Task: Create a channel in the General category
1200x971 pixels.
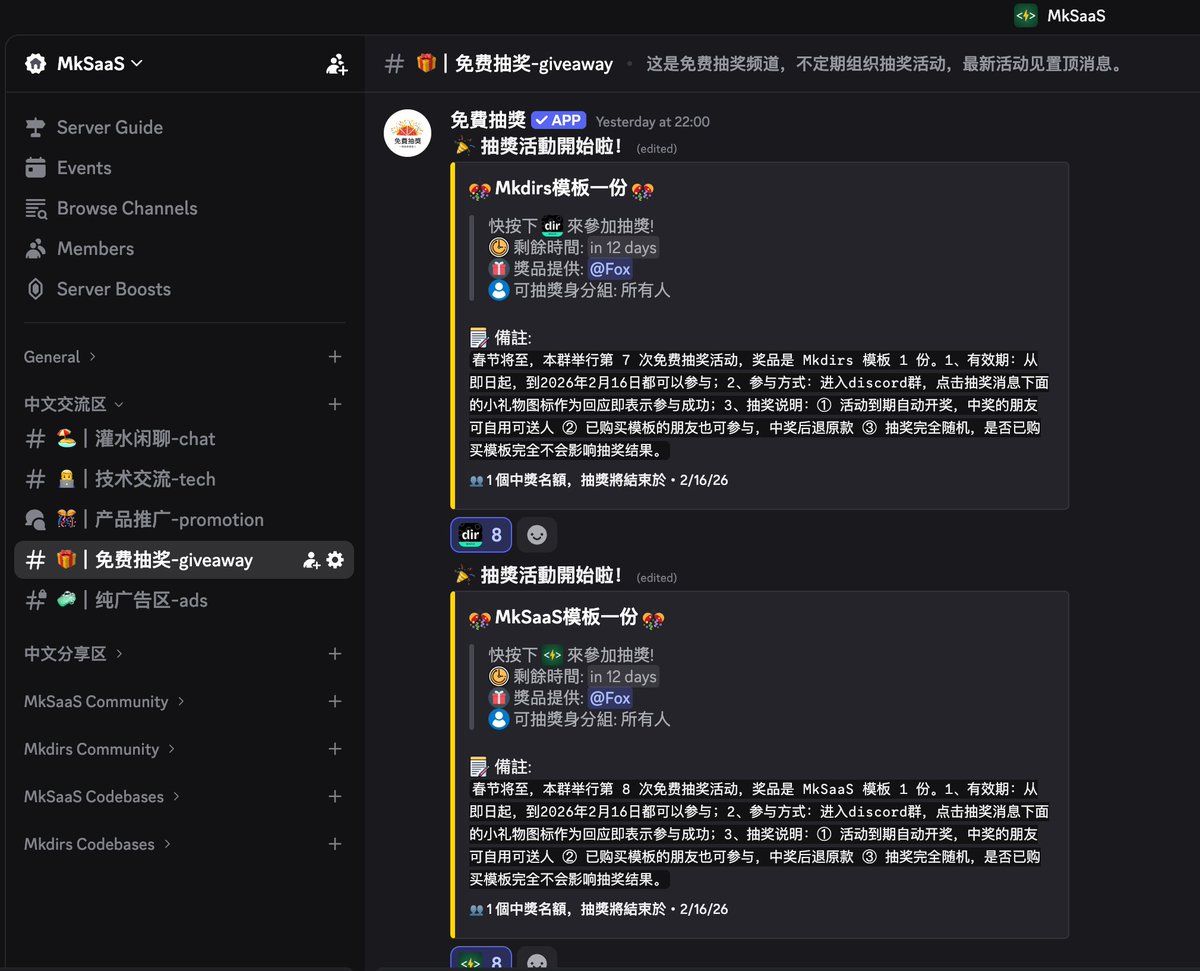Action: (x=335, y=357)
